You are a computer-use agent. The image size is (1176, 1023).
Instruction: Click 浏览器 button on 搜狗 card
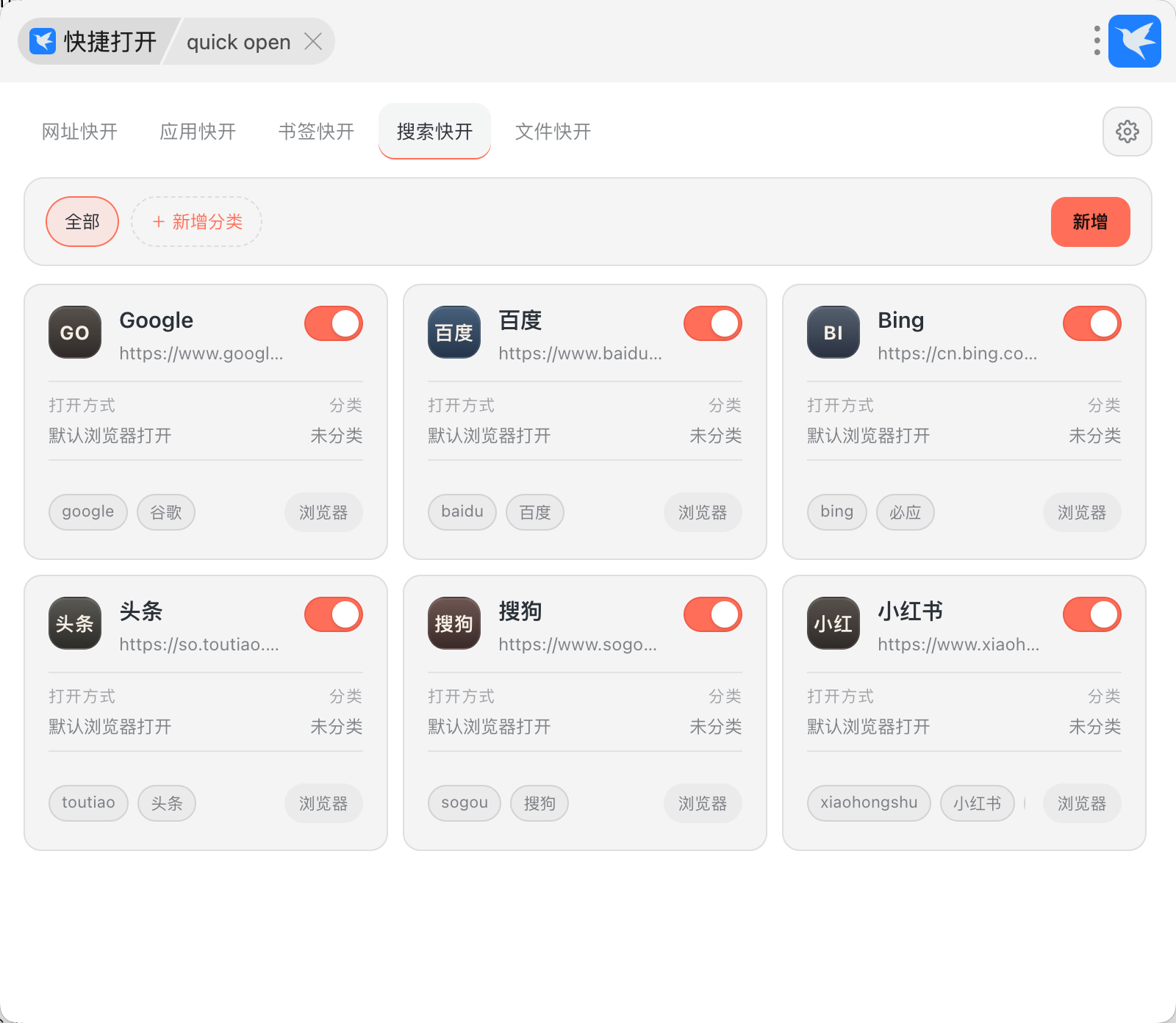[703, 803]
